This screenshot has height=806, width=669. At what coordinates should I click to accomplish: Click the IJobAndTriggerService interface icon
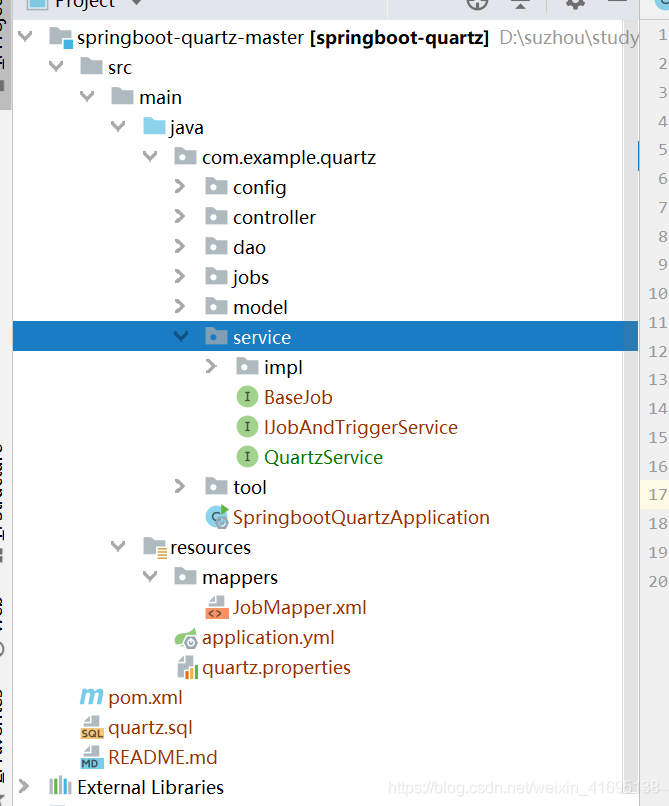(247, 426)
